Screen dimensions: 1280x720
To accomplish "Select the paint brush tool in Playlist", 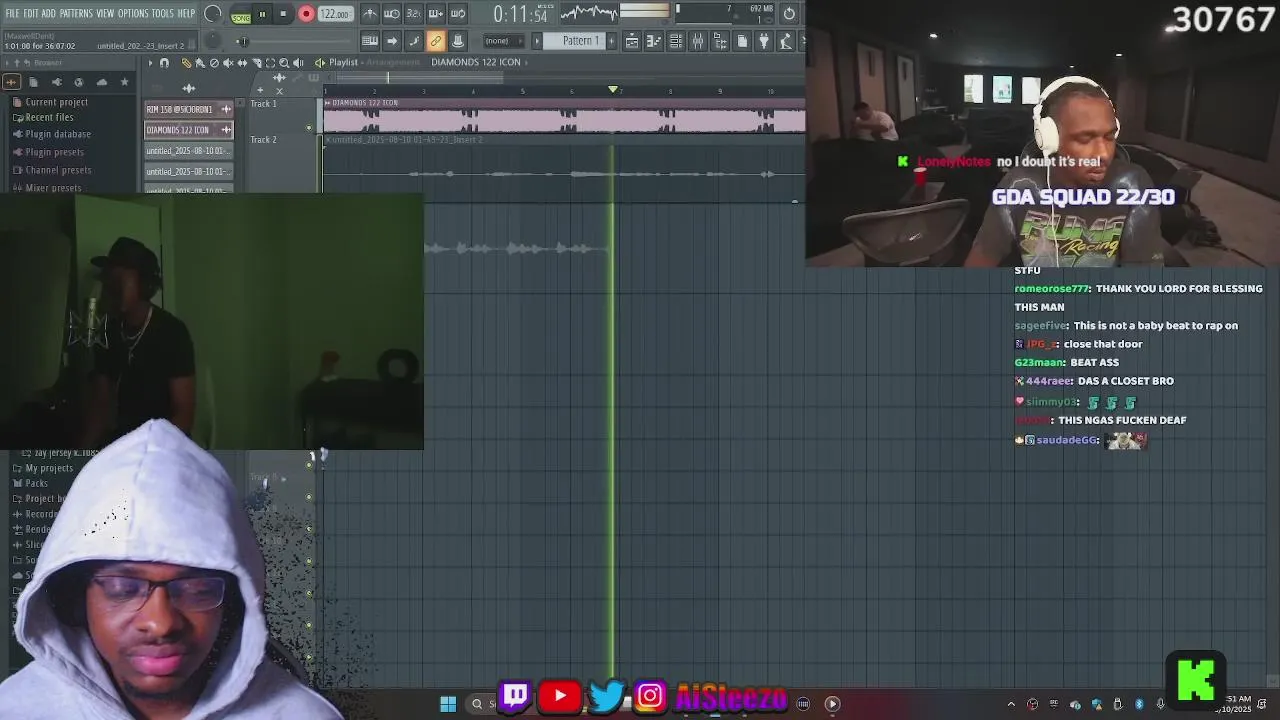I will (x=200, y=63).
